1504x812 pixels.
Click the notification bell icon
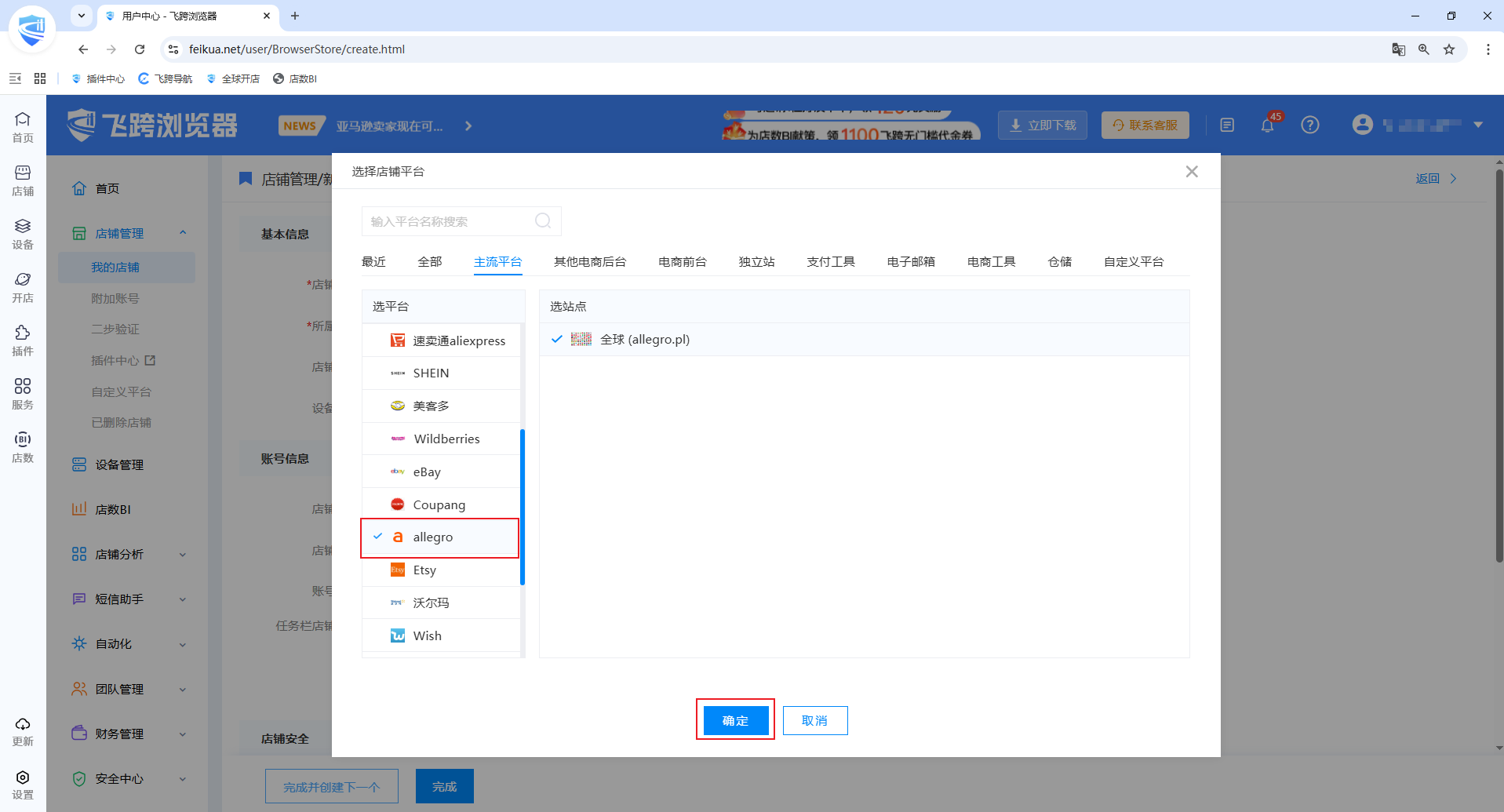(1268, 126)
